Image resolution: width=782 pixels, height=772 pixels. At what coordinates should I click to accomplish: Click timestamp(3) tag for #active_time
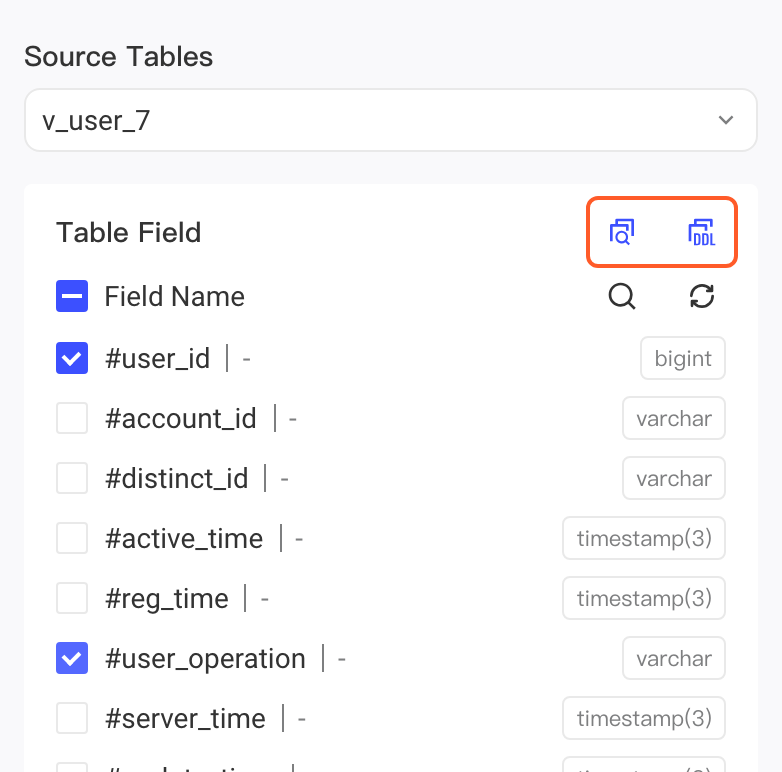644,538
